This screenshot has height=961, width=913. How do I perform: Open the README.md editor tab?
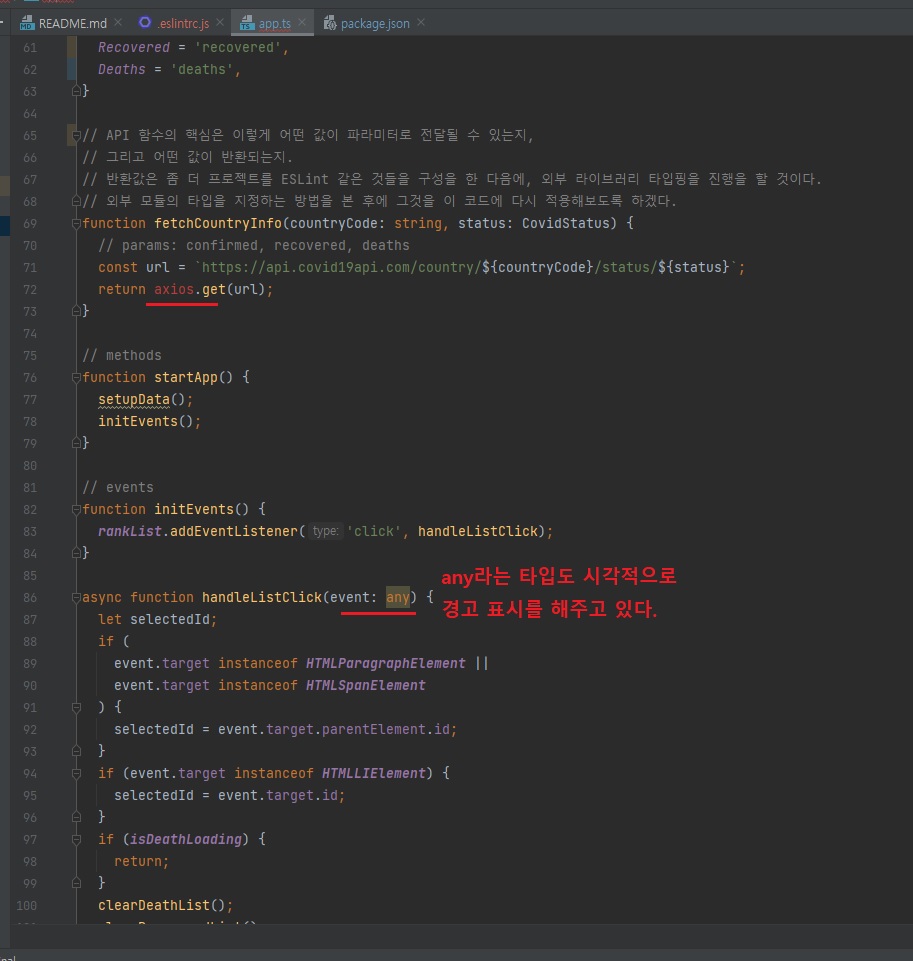point(71,23)
